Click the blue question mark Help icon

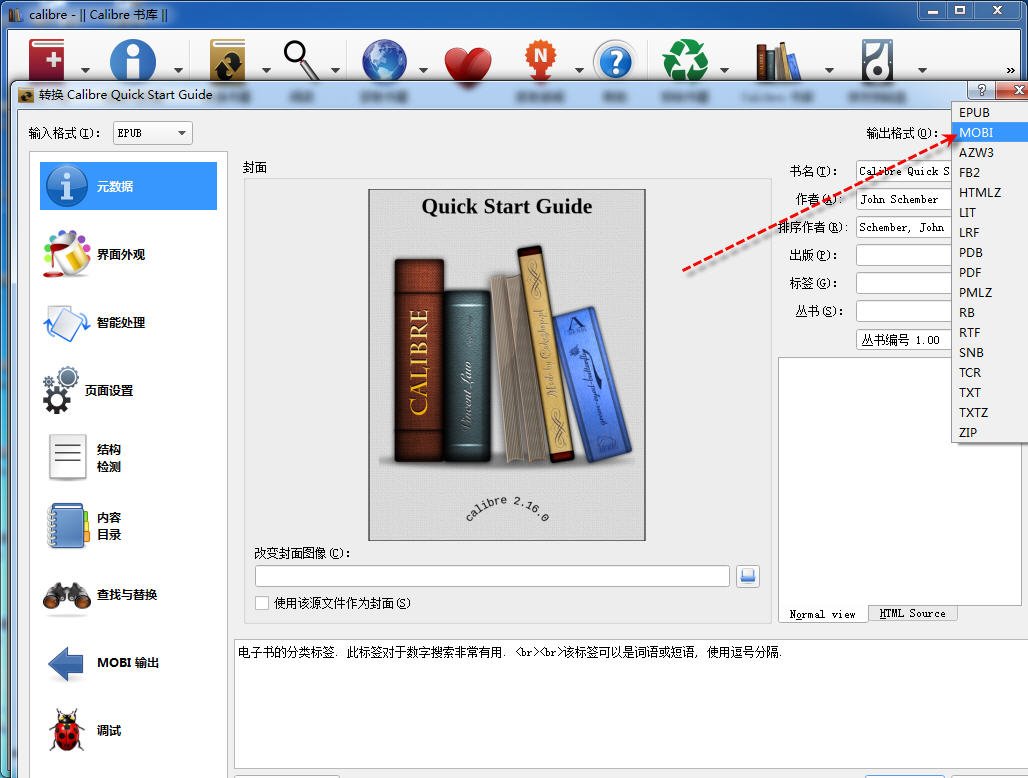pyautogui.click(x=615, y=61)
